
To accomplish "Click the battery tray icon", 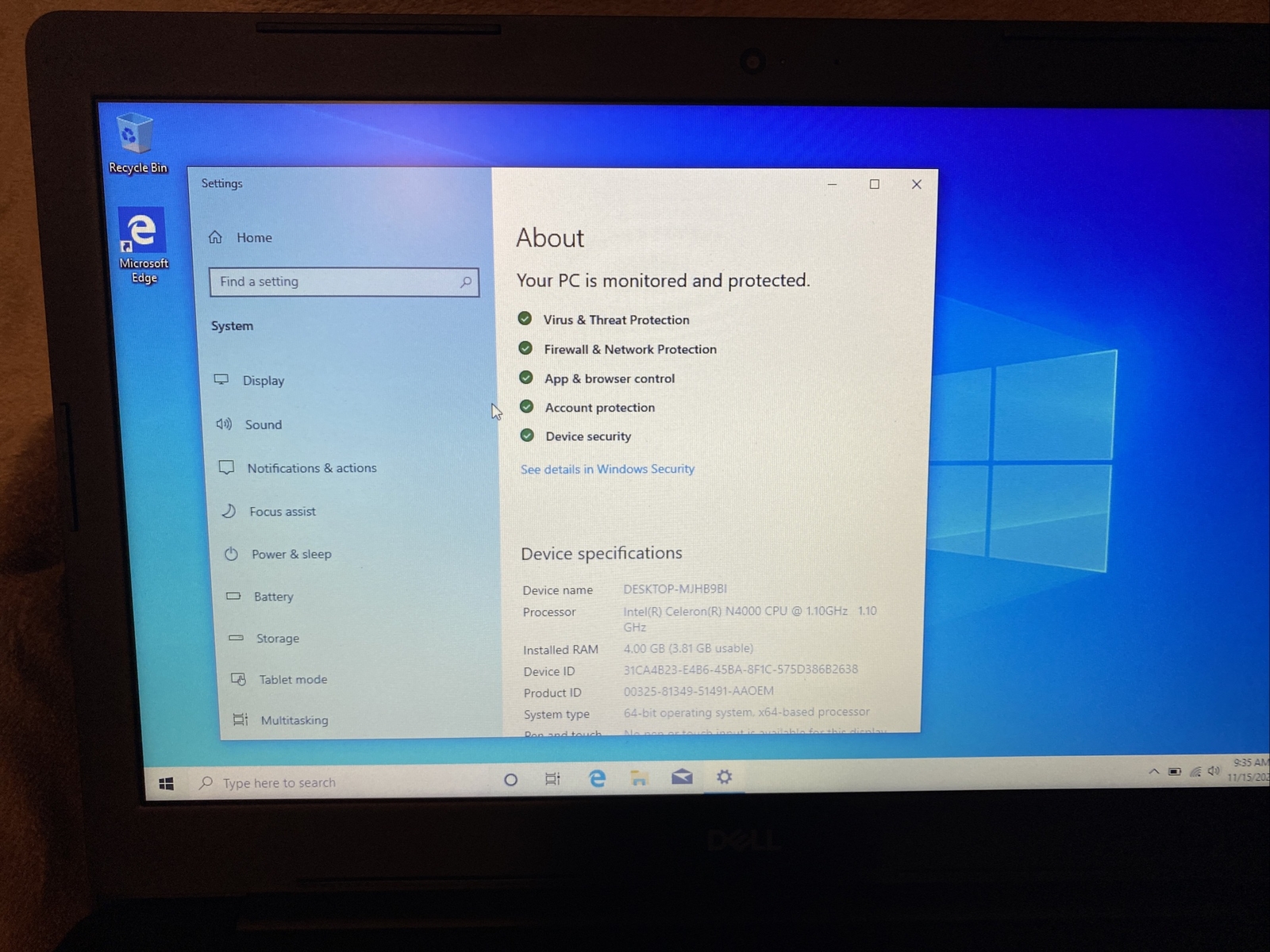I will 1175,771.
